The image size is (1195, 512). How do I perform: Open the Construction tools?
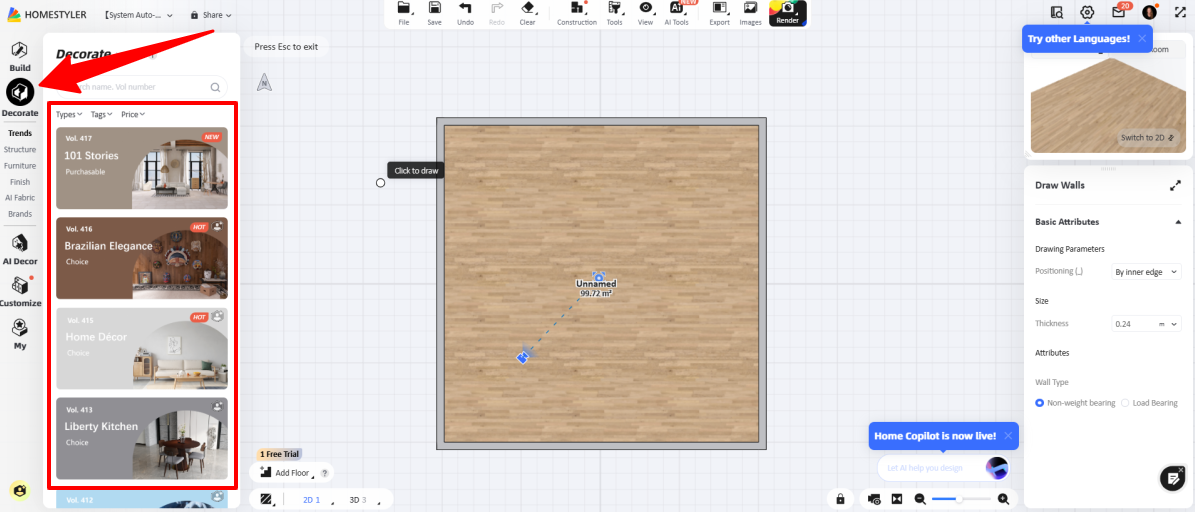[x=577, y=8]
